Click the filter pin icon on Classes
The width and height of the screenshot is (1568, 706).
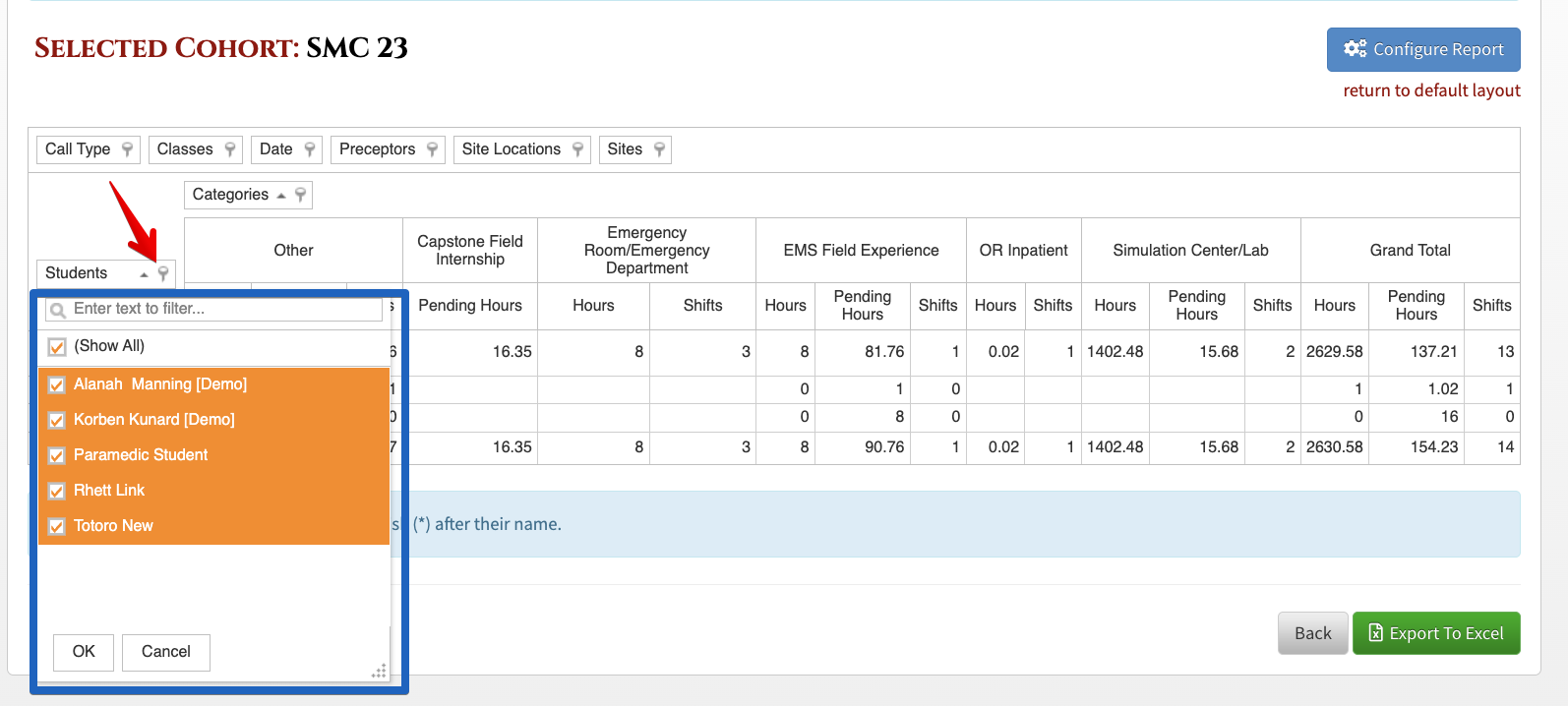click(230, 149)
